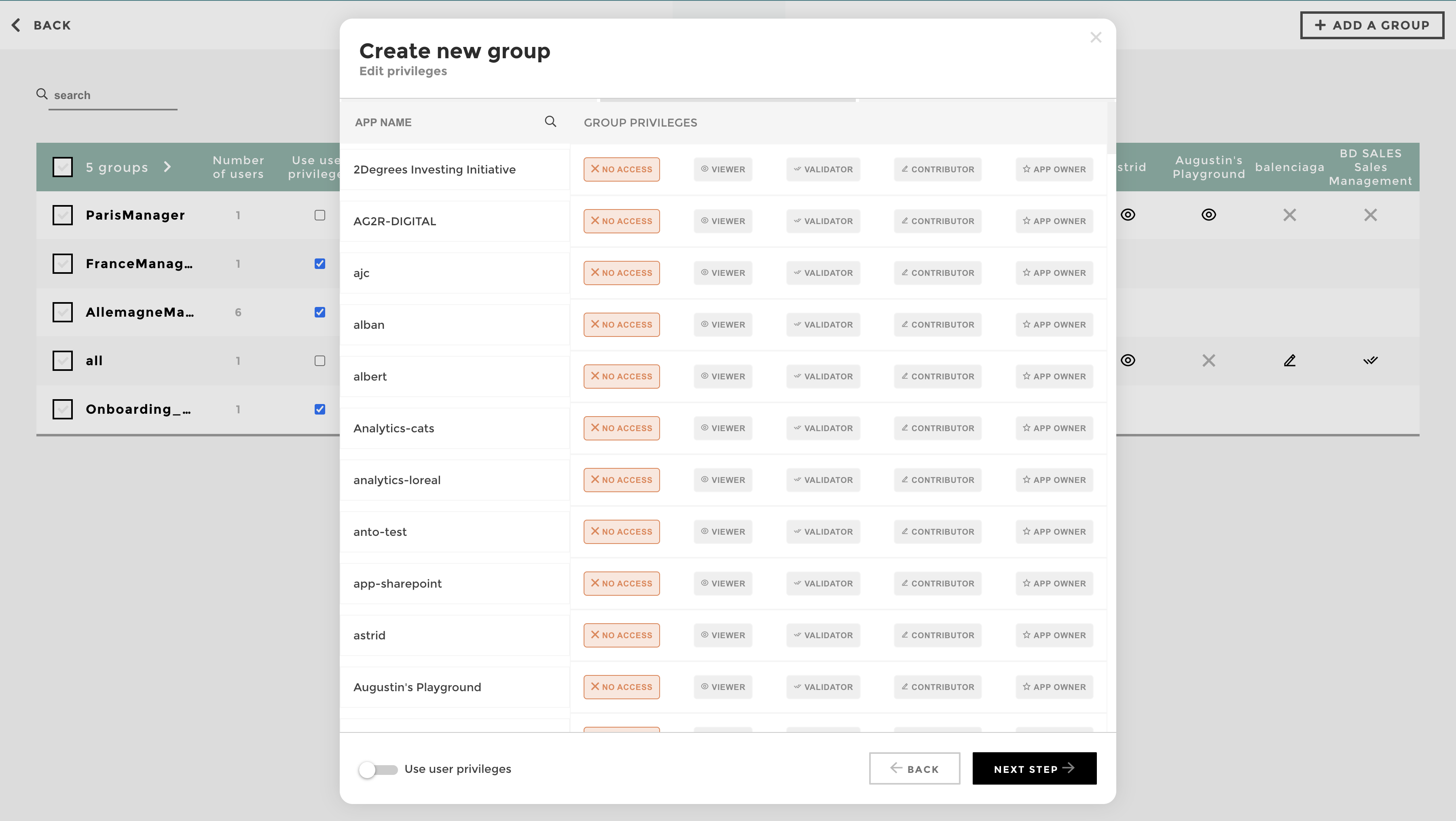Check the ParisManager group checkbox

click(63, 215)
